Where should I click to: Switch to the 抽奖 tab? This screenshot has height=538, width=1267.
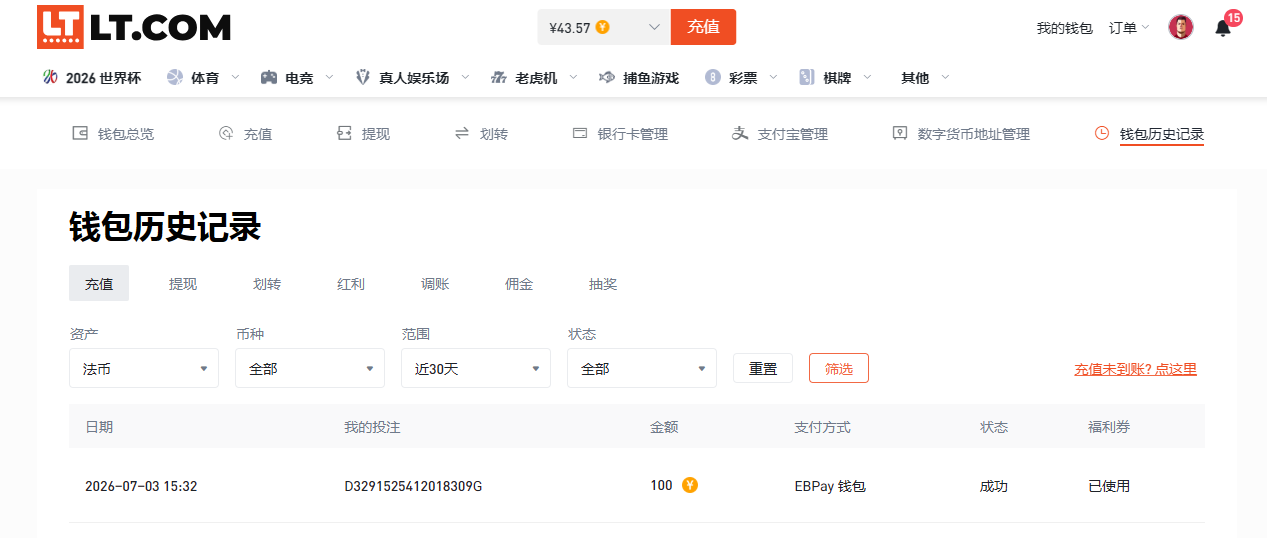(x=603, y=284)
